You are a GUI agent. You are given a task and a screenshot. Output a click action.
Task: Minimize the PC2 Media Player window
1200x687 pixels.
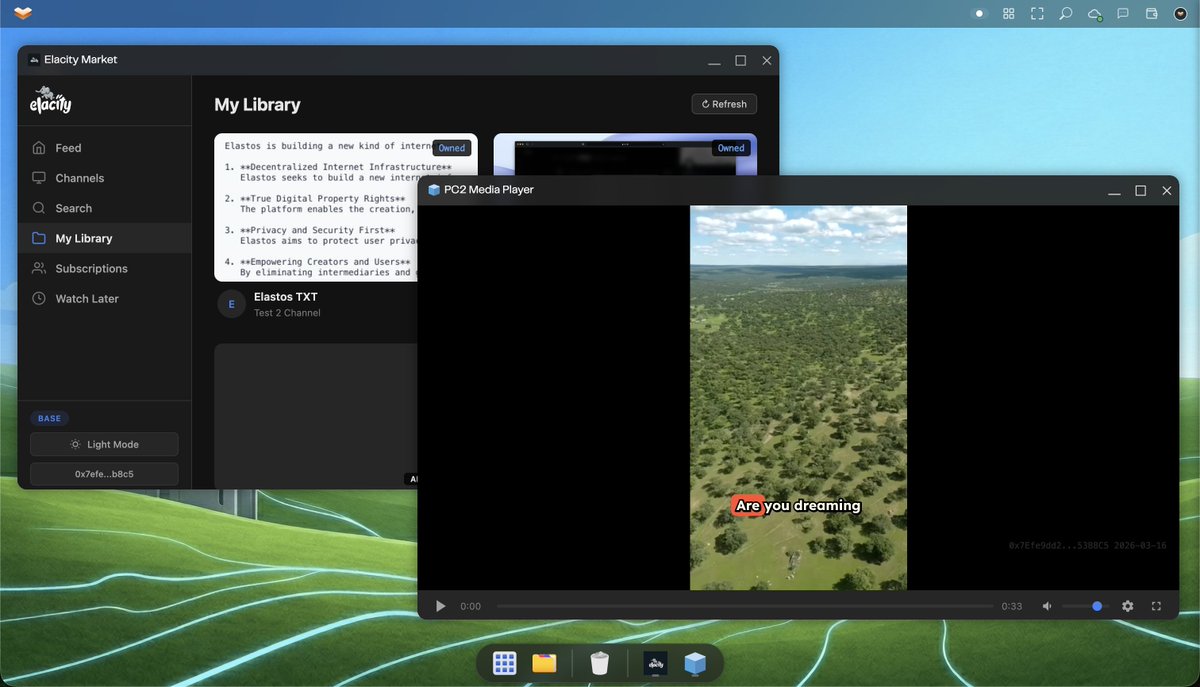(1114, 191)
